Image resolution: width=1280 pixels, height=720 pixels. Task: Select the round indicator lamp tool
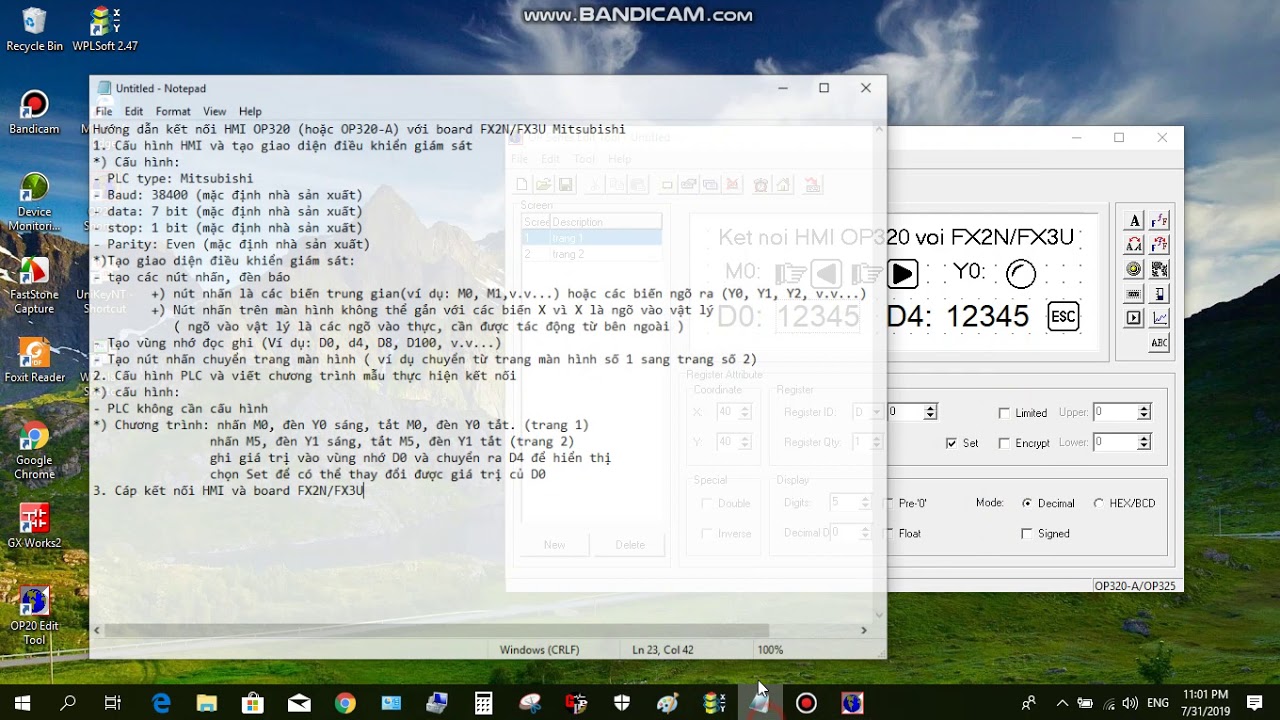coord(1134,269)
